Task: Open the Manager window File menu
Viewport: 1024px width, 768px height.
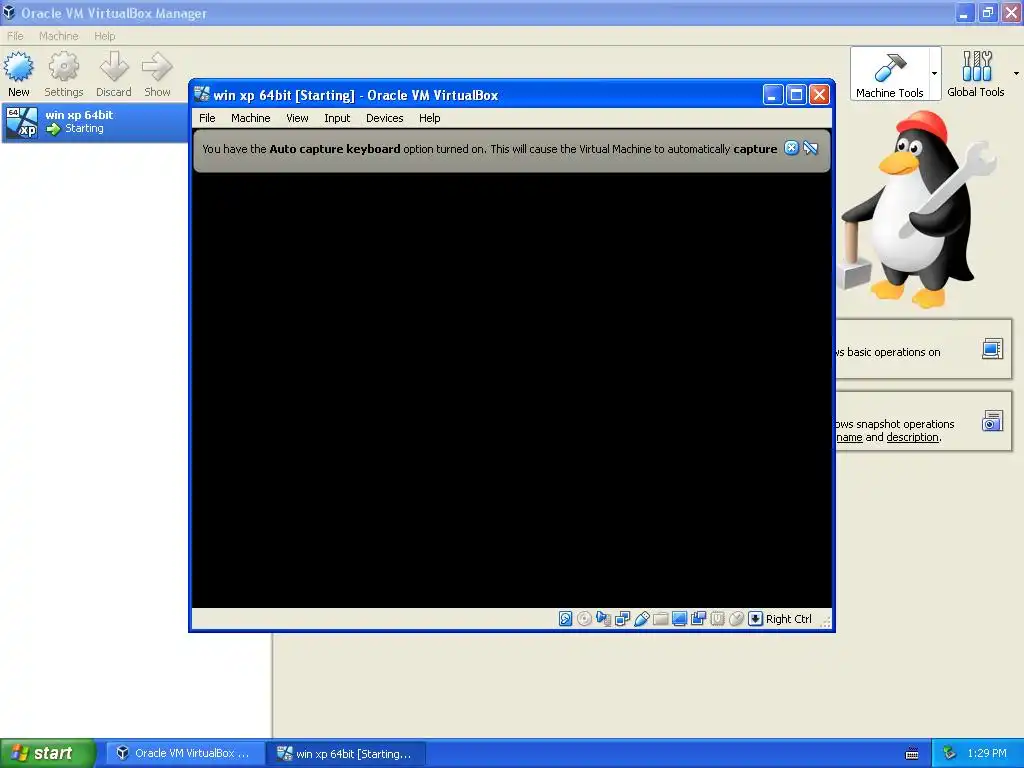Action: click(x=15, y=36)
